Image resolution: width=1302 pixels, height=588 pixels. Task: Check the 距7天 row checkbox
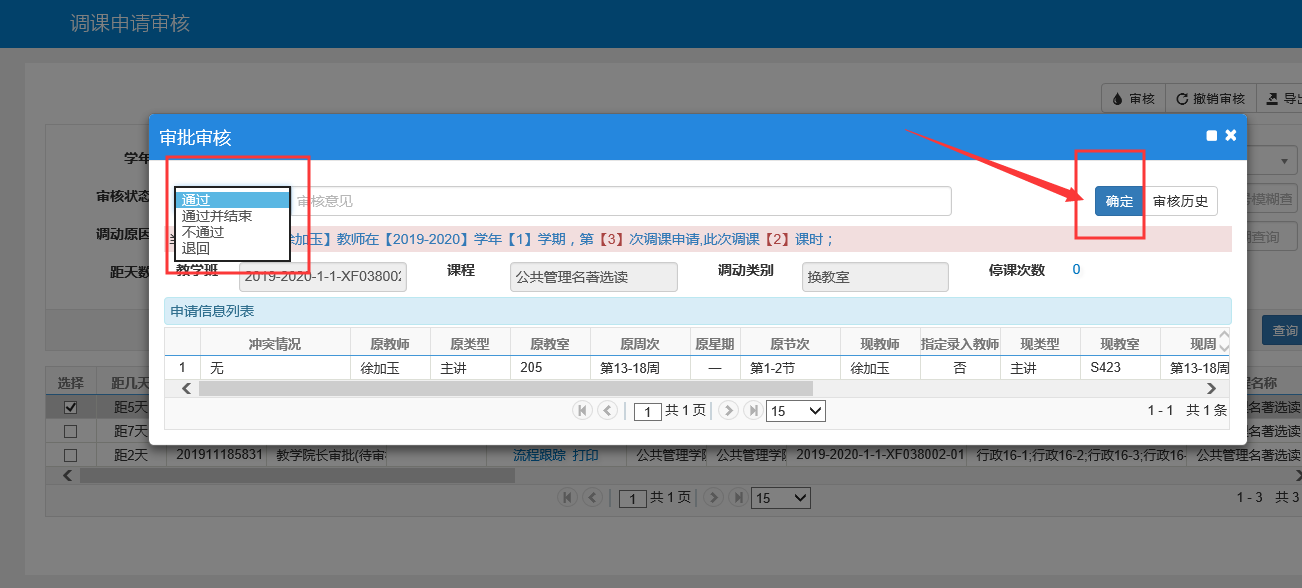70,431
